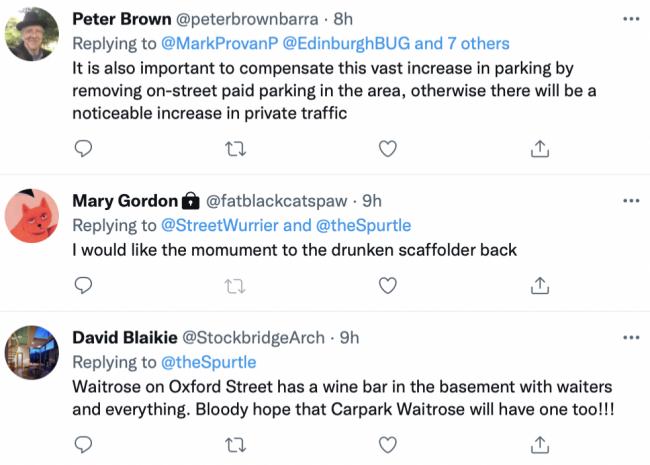Retweet Peter Brown's parking tweet
This screenshot has width=650, height=465.
(235, 149)
